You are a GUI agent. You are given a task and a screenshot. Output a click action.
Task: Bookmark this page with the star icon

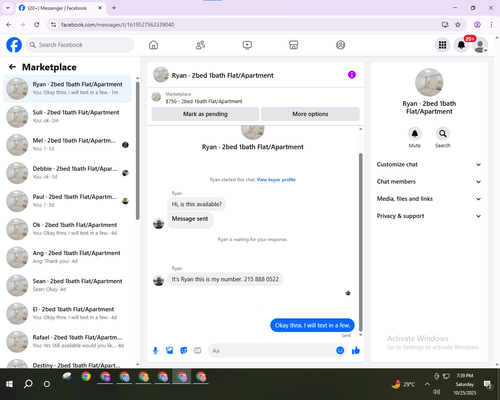pyautogui.click(x=458, y=24)
